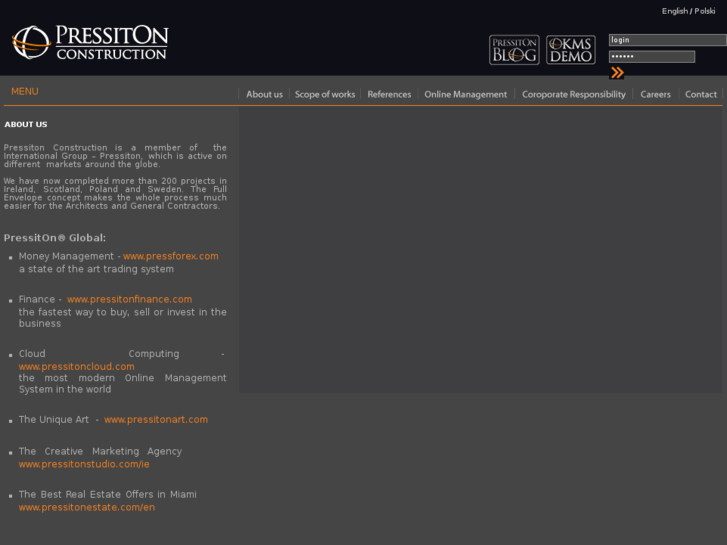727x545 pixels.
Task: Switch language to English
Action: pos(675,11)
